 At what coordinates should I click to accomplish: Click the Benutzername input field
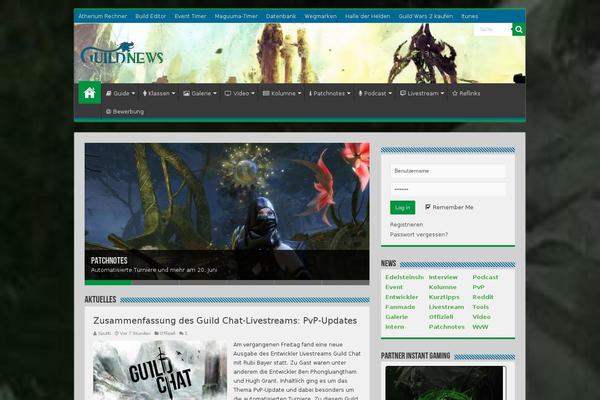click(x=448, y=171)
